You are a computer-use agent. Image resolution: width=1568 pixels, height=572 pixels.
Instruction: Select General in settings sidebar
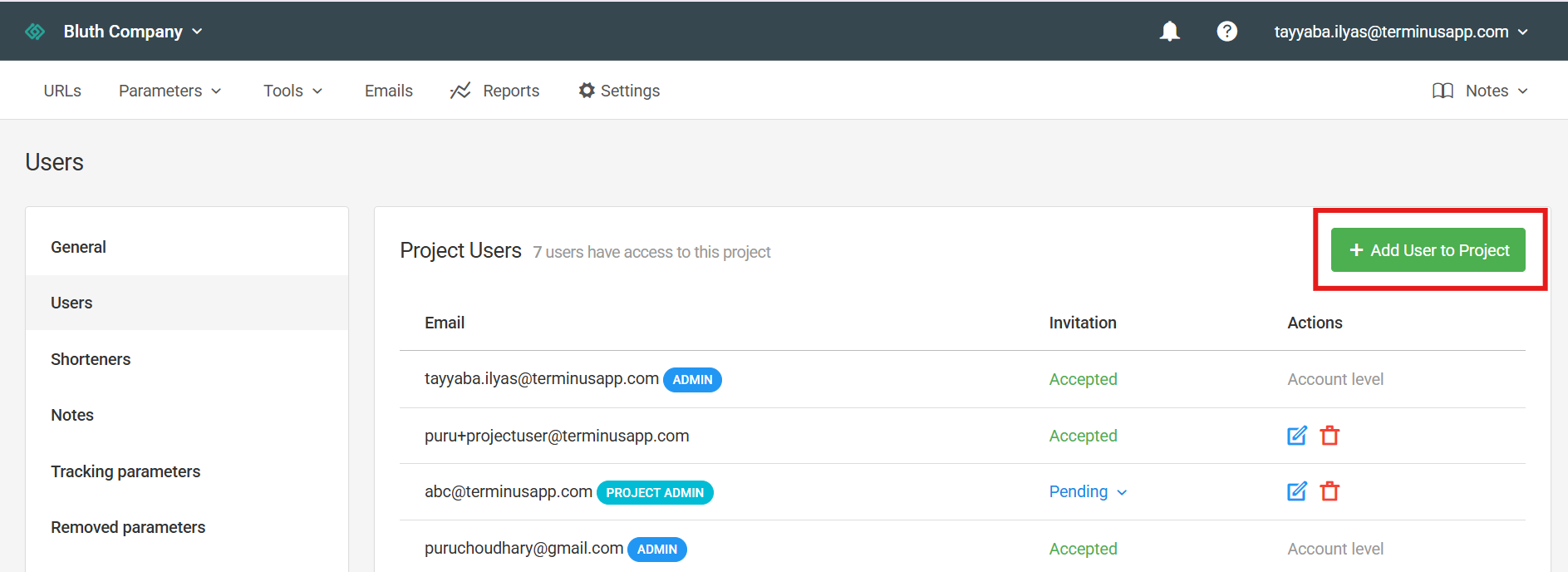coord(187,247)
